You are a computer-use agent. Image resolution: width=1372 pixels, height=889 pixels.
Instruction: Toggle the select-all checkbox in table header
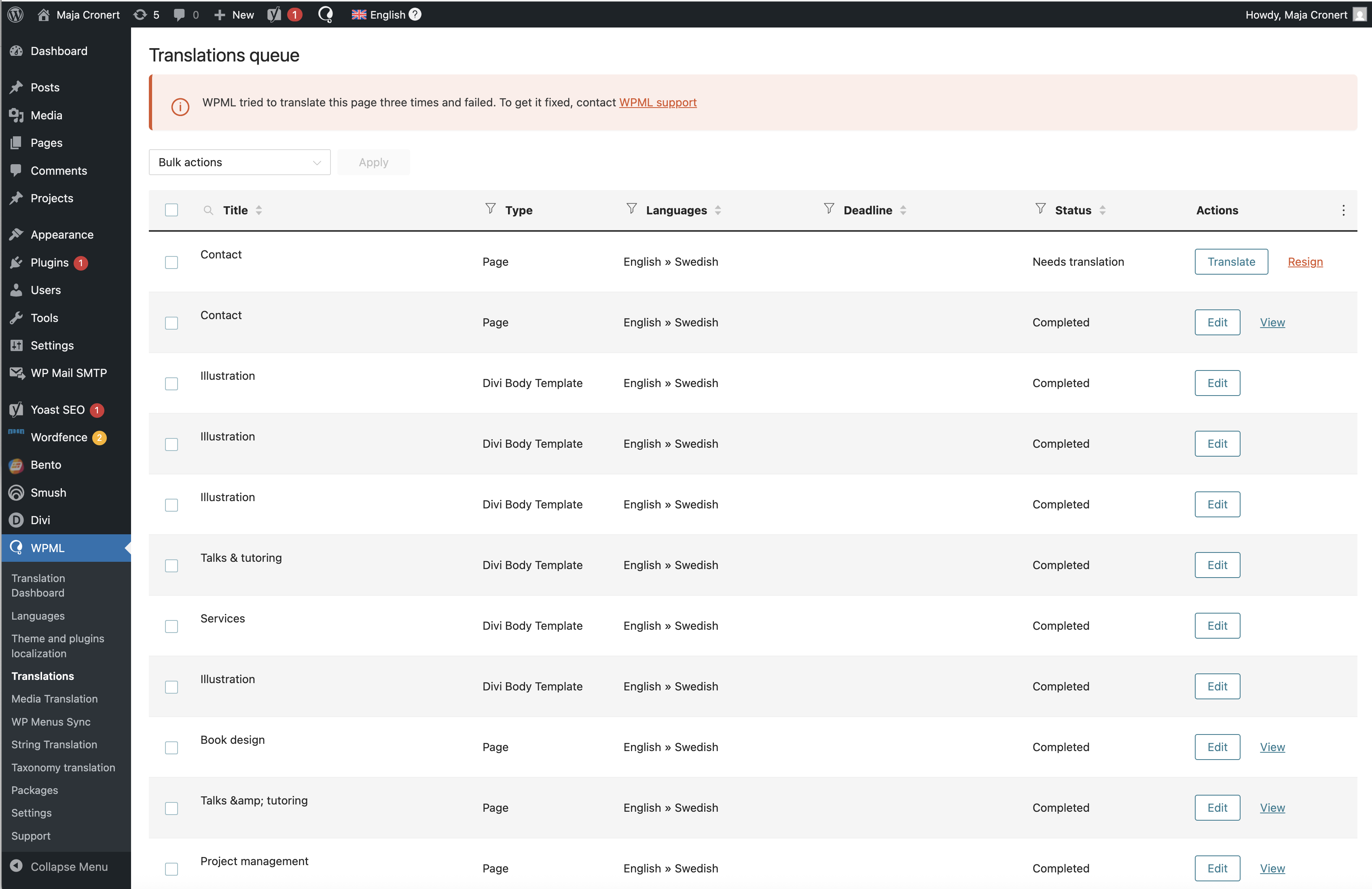click(171, 210)
